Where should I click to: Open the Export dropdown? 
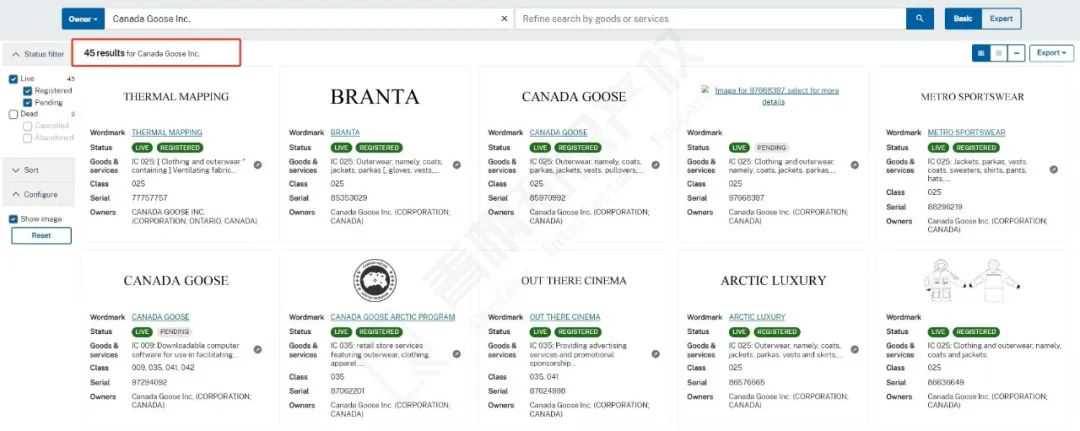coord(1052,53)
